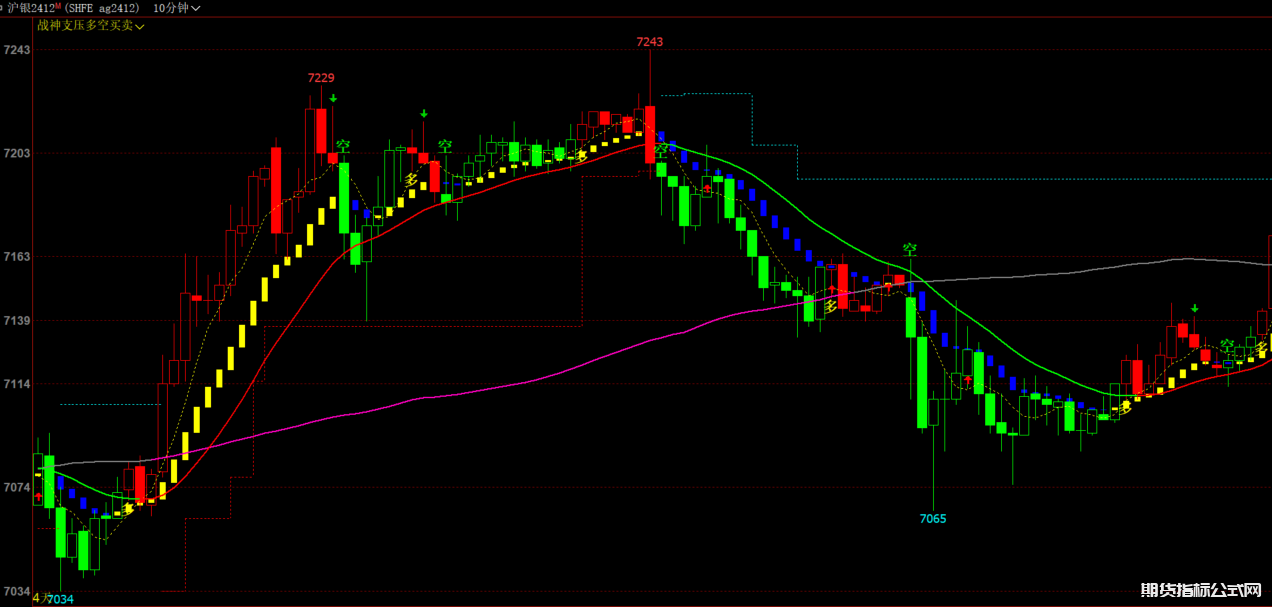Click the 7203 price axis label
1272x607 pixels.
pos(17,154)
